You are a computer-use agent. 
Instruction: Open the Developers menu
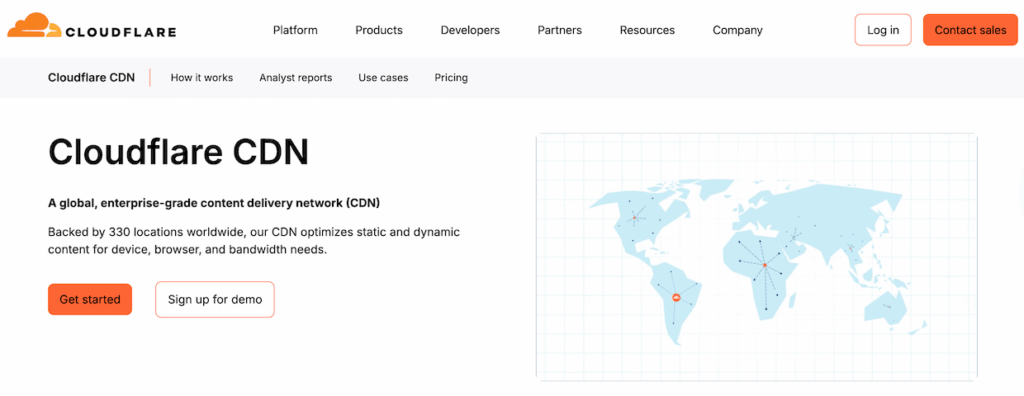(x=470, y=30)
